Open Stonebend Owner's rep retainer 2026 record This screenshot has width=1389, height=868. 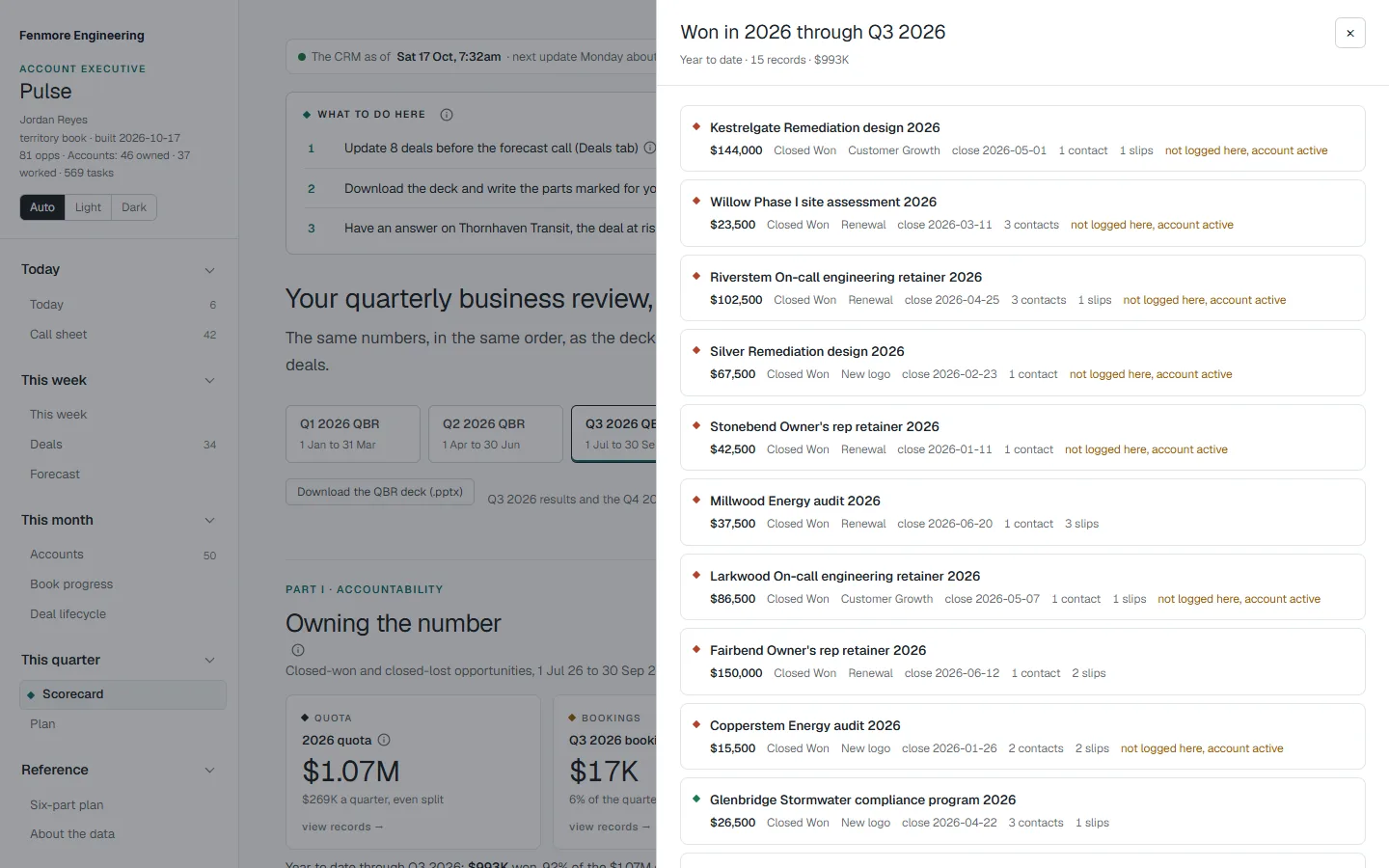[1022, 438]
